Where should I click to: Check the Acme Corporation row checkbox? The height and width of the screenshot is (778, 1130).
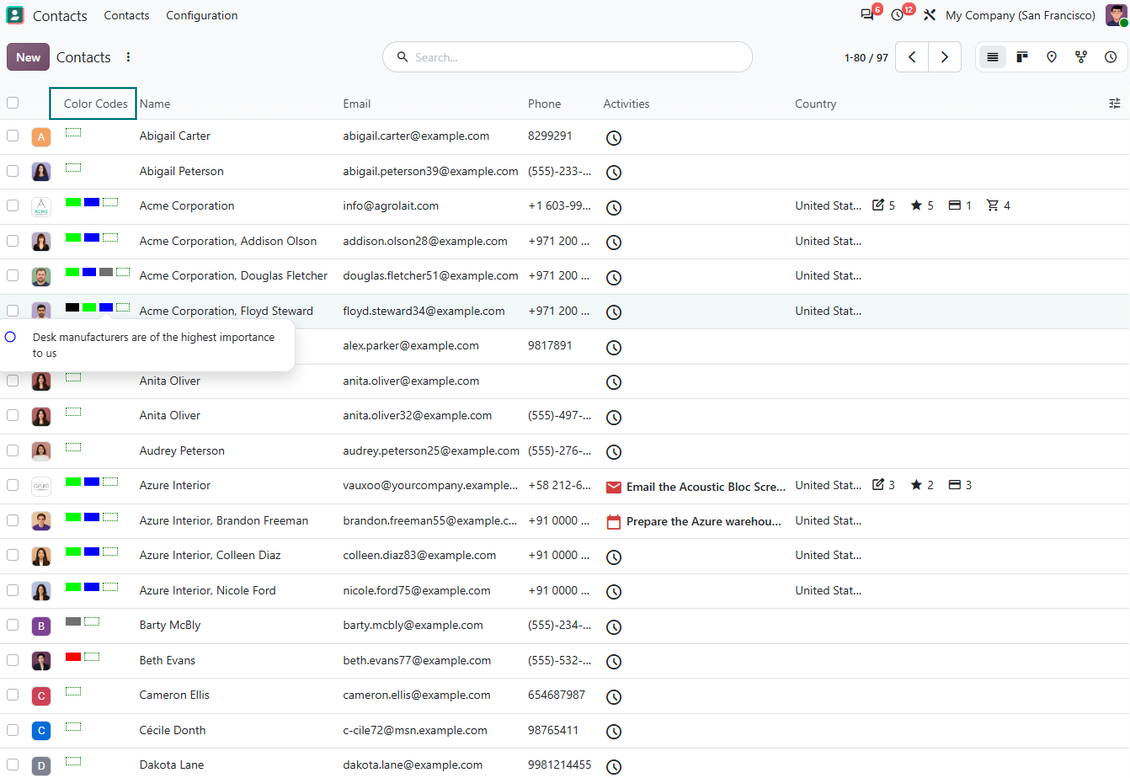[13, 205]
